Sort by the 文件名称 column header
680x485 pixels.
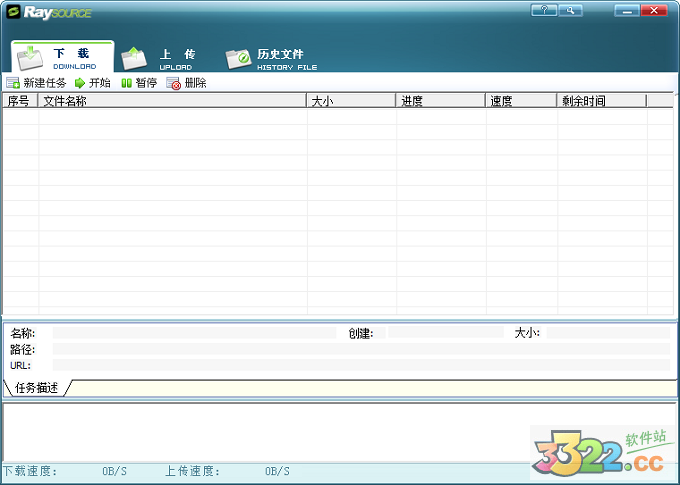170,101
